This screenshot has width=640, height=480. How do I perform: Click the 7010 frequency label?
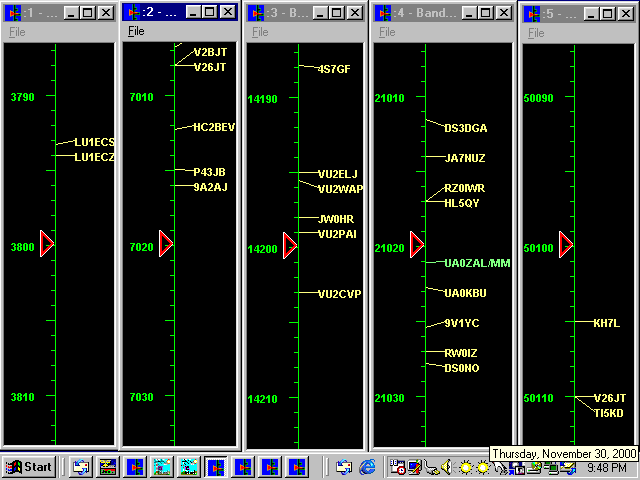141,97
